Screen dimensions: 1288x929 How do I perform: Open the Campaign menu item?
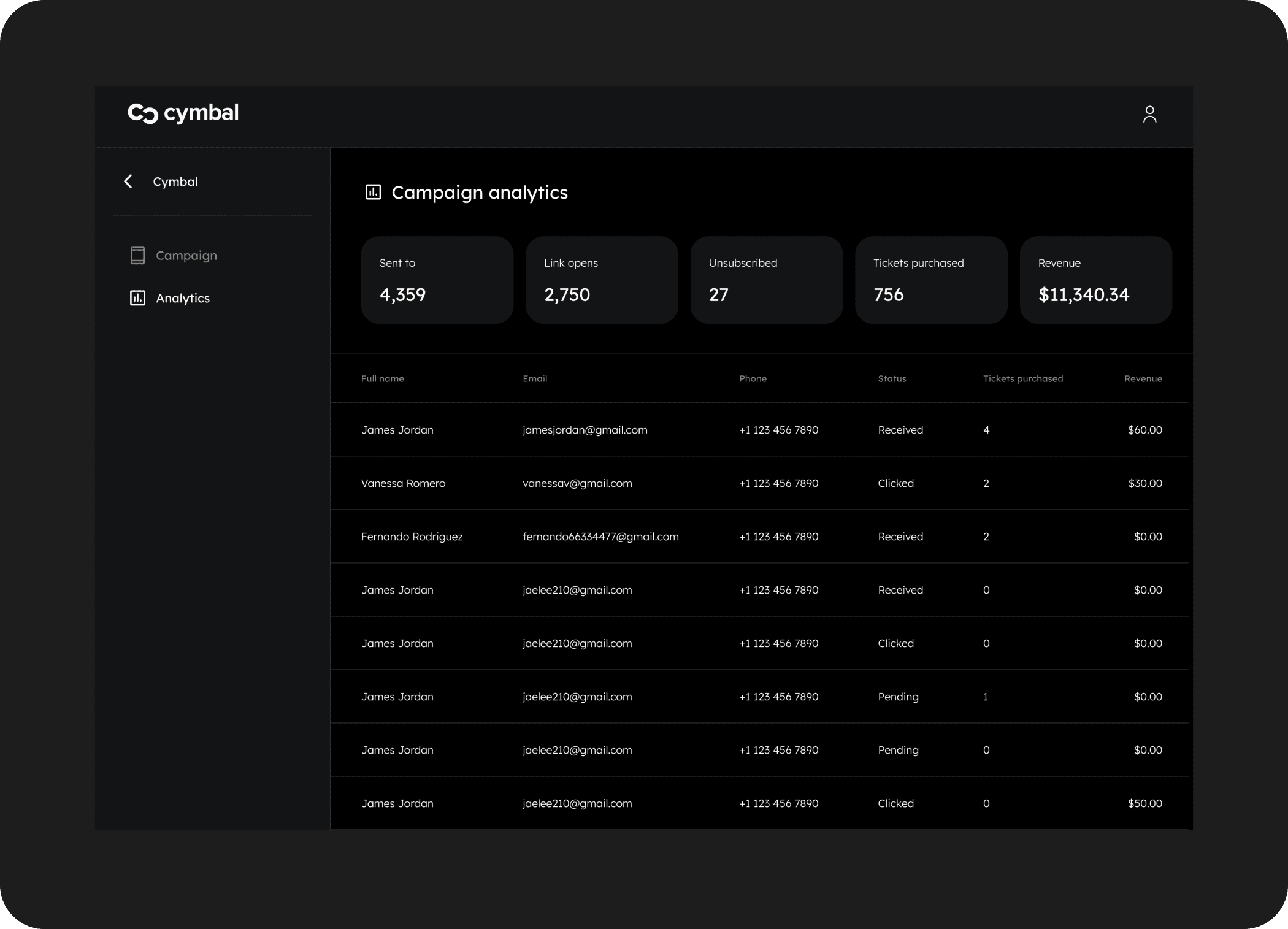186,255
